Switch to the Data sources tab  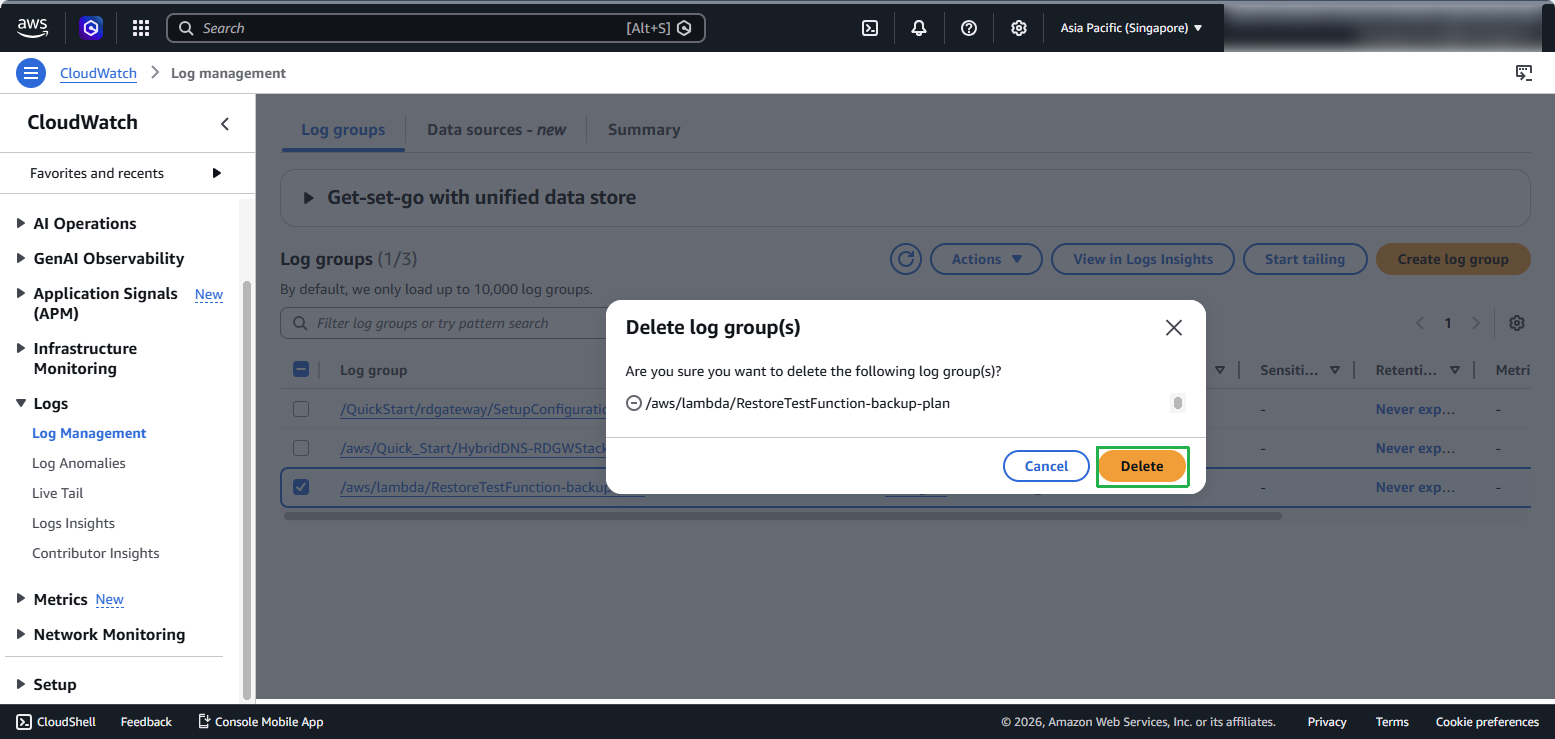pyautogui.click(x=496, y=130)
